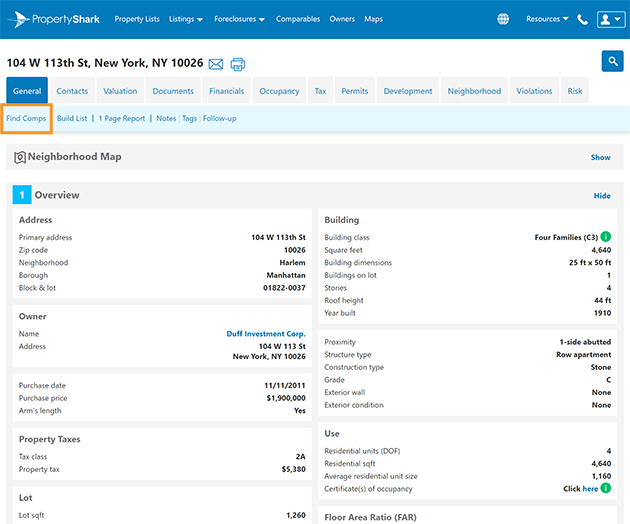This screenshot has width=630, height=524.
Task: Open the Violations tab
Action: point(534,91)
